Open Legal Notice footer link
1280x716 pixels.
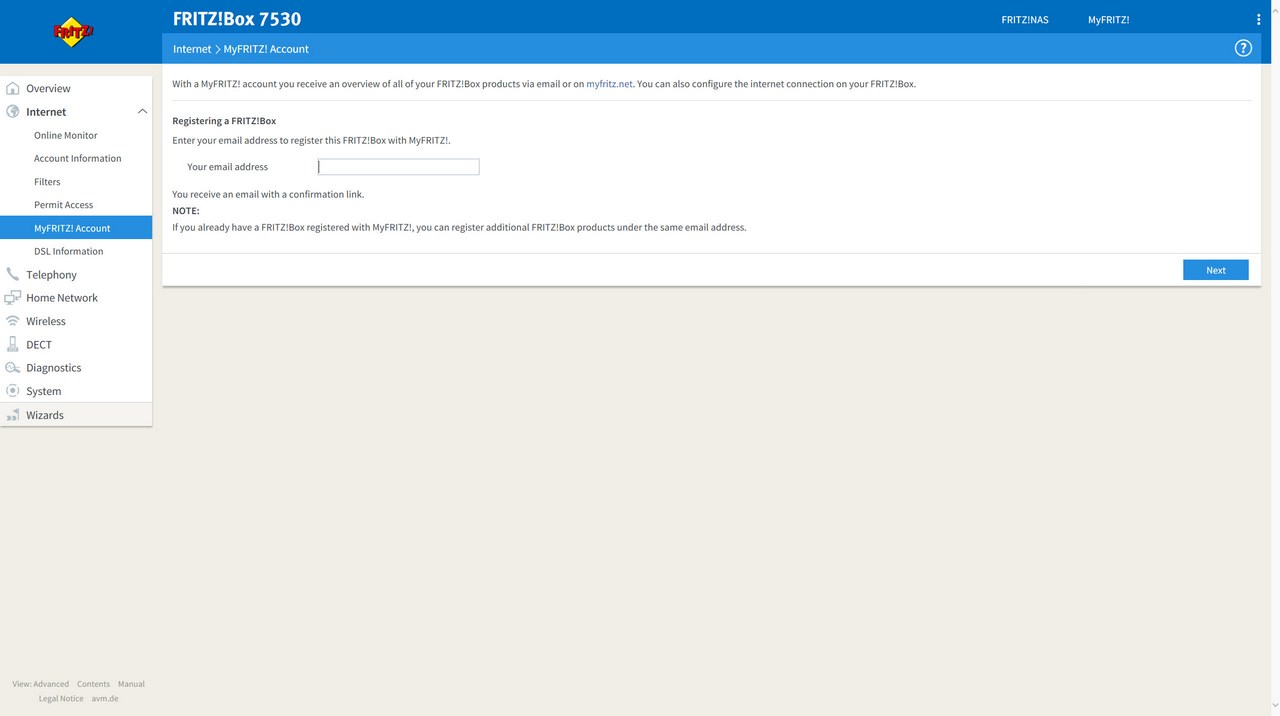pyautogui.click(x=61, y=699)
